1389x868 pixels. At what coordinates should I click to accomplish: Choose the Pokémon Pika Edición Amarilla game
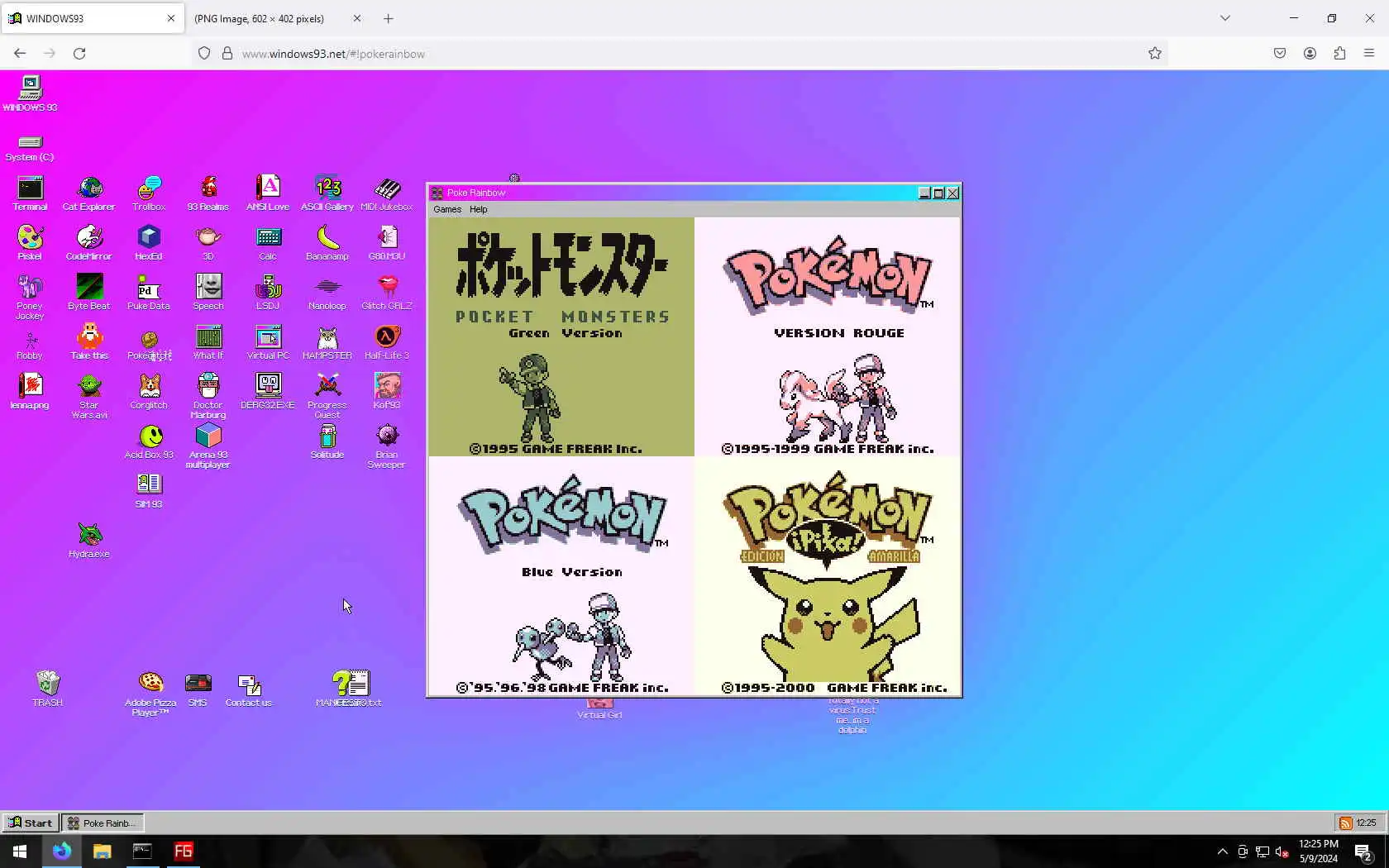click(828, 575)
